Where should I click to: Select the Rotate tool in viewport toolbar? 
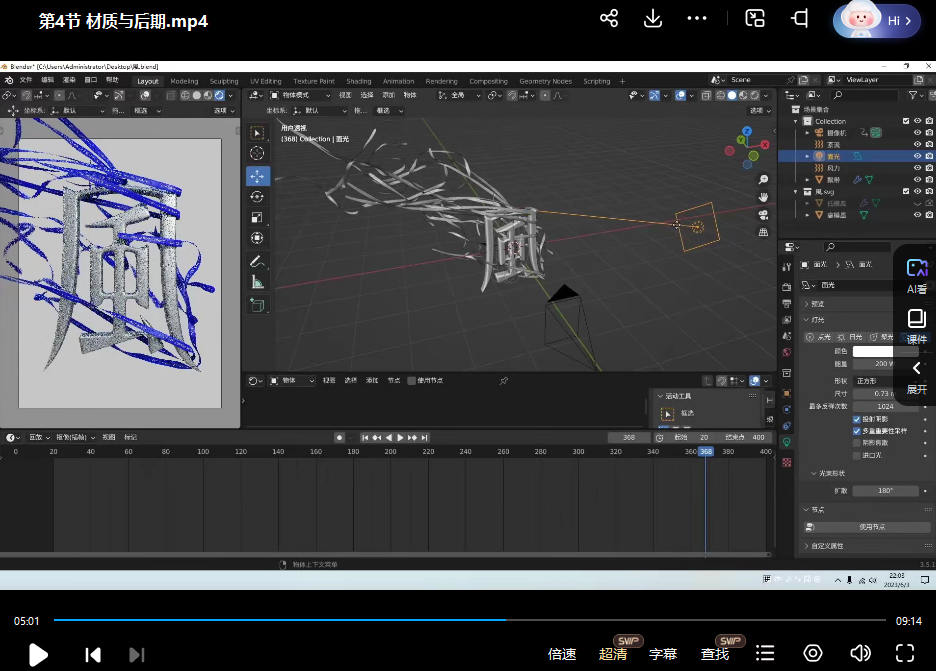click(257, 196)
